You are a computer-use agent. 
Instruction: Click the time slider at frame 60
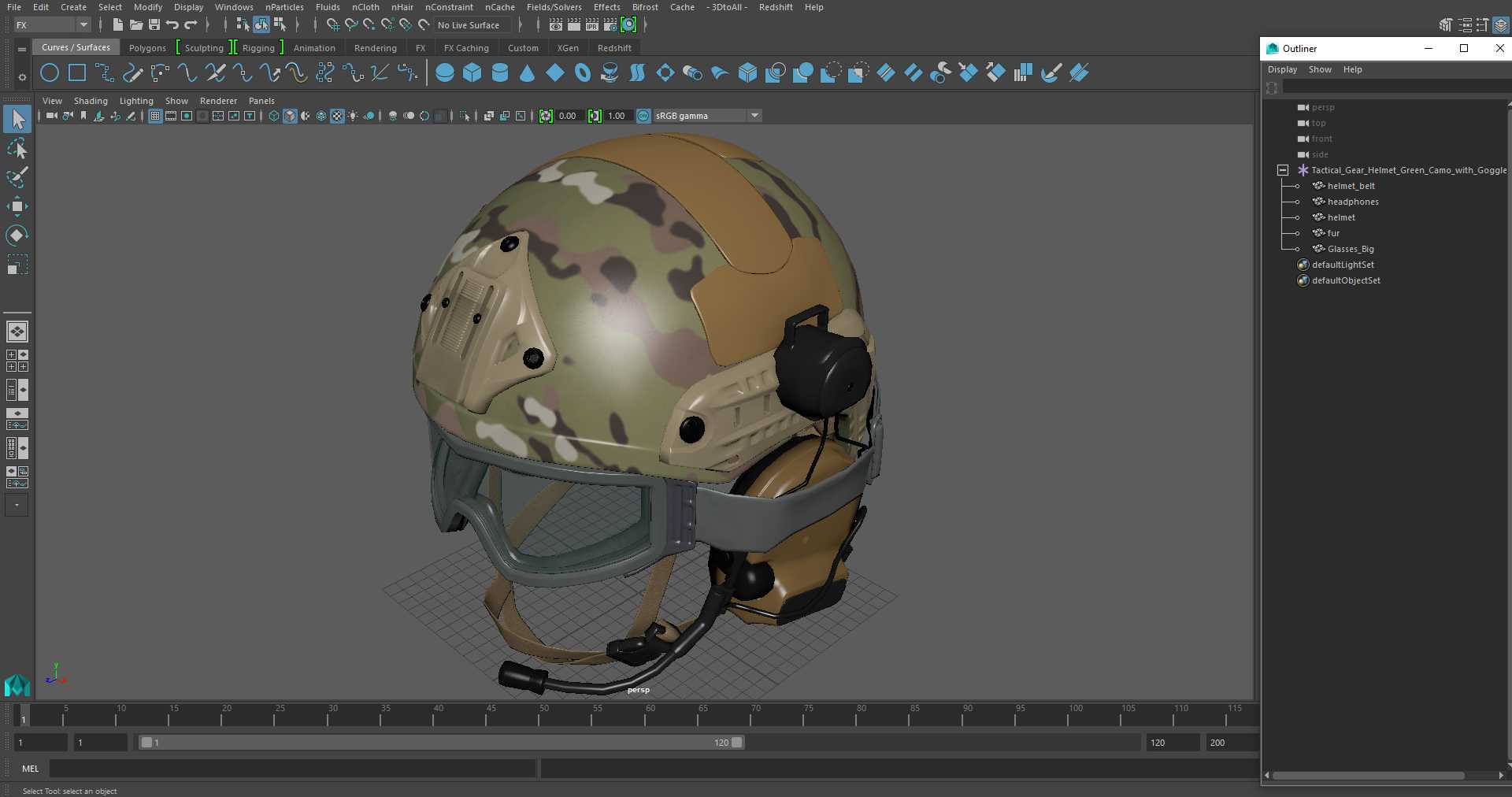click(645, 715)
